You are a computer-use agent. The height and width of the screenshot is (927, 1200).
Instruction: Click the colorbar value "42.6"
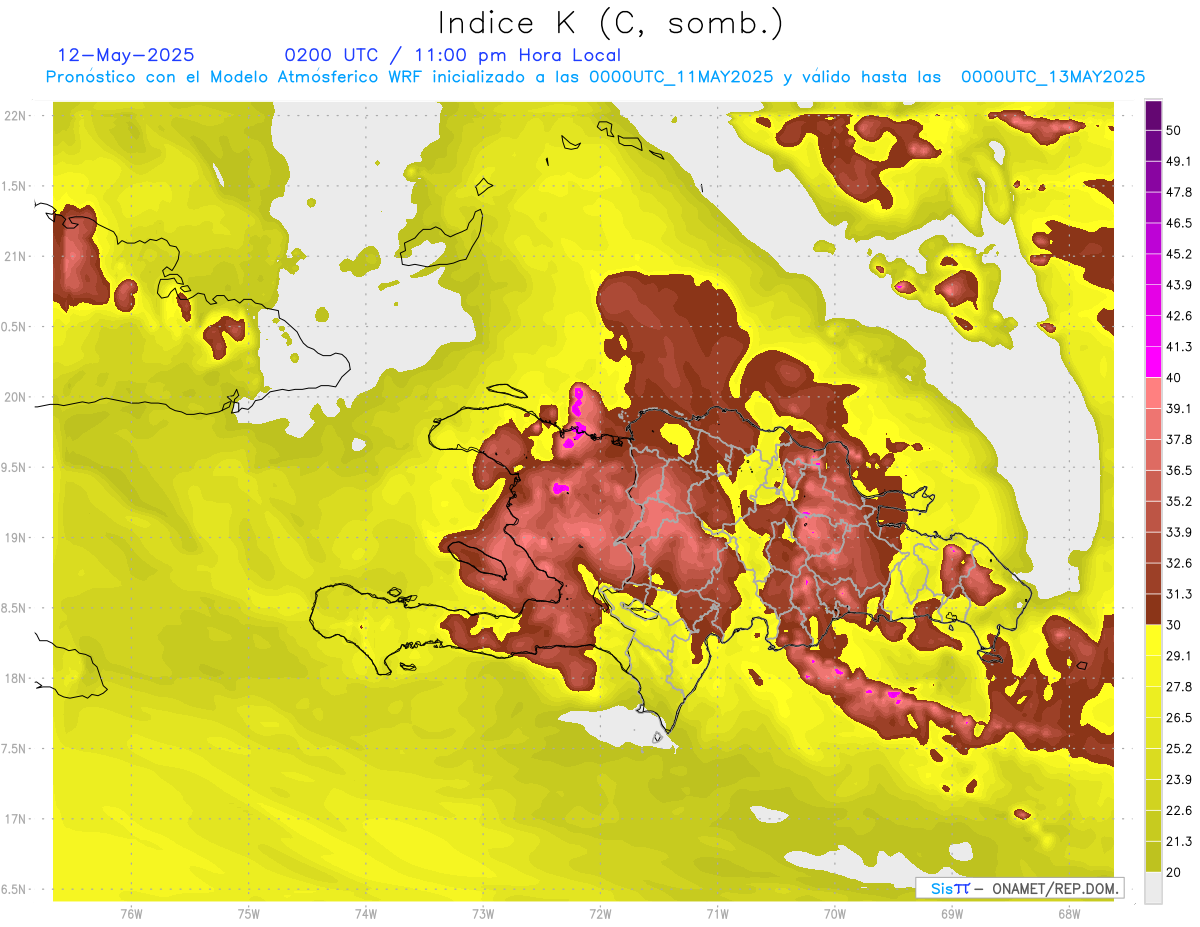tap(1179, 316)
